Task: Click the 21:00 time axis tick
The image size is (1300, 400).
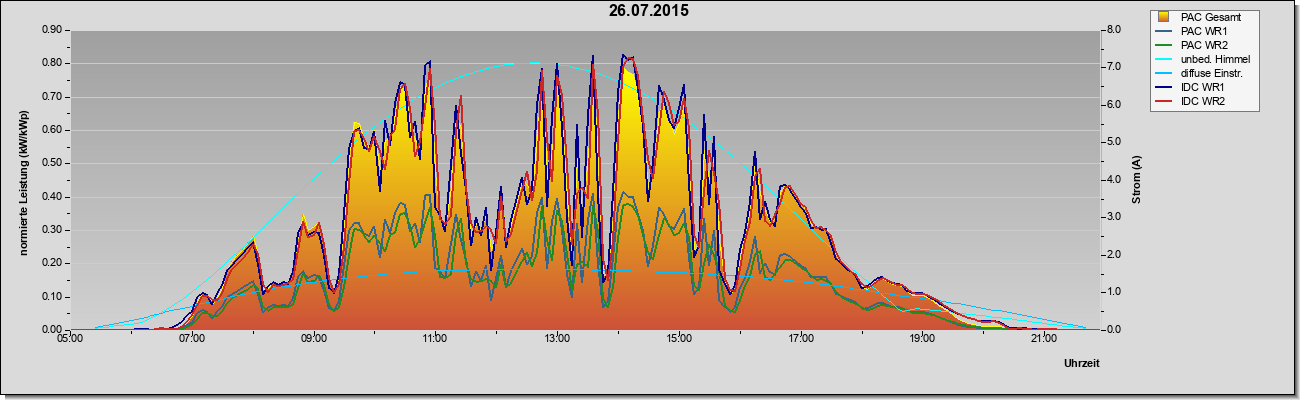Action: coord(1043,340)
